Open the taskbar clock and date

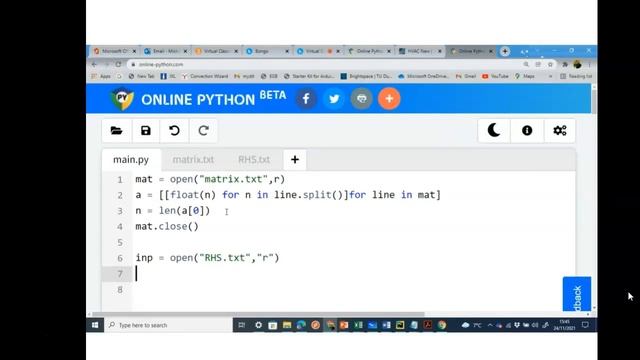(564, 325)
